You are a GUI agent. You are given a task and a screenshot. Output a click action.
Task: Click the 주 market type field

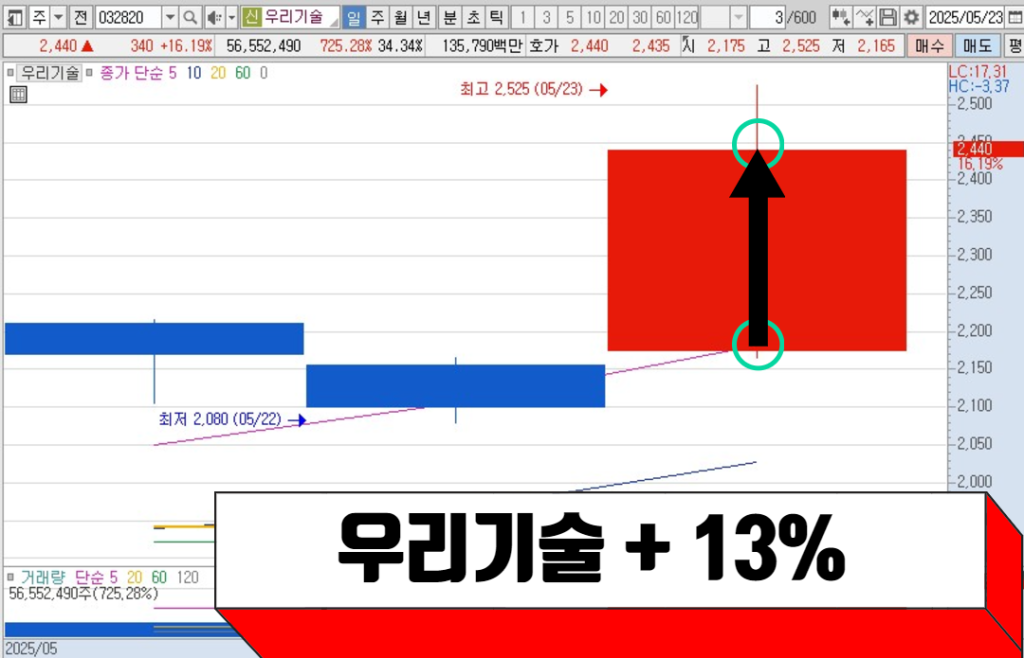(40, 17)
